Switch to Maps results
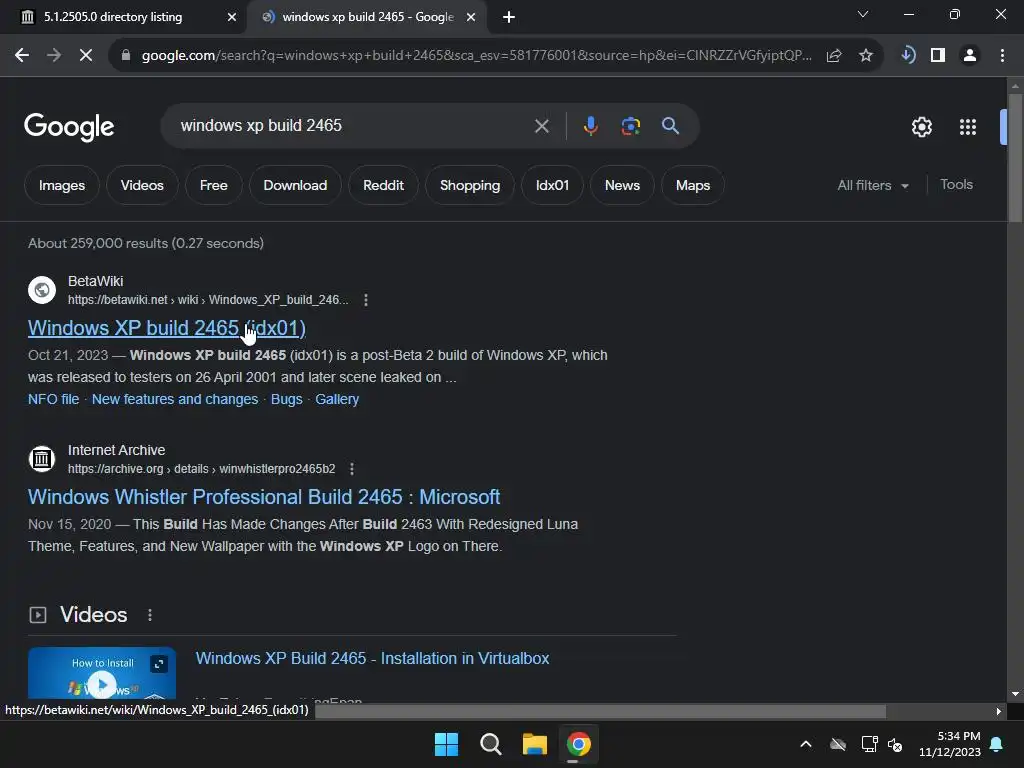1024x768 pixels. click(x=693, y=185)
